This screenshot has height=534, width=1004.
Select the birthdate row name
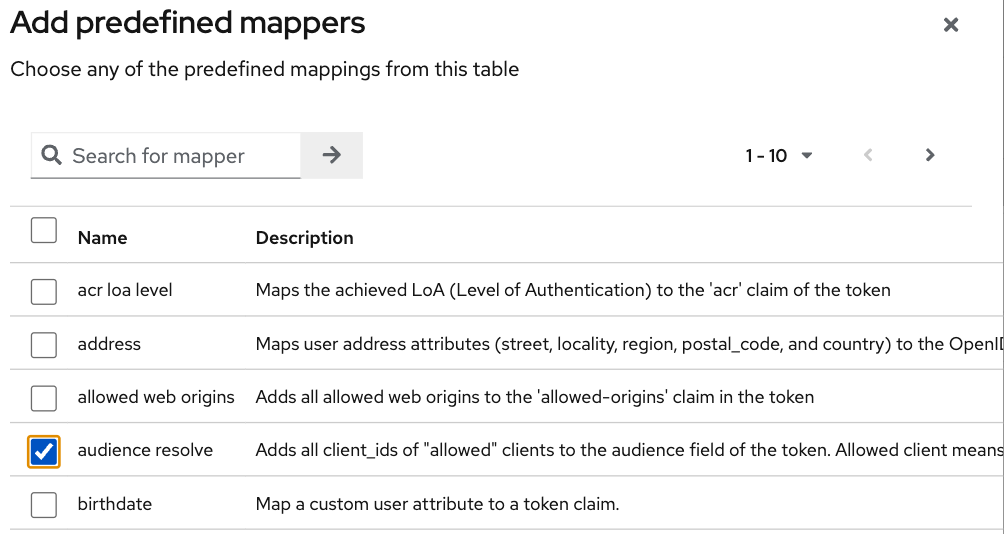(x=115, y=504)
